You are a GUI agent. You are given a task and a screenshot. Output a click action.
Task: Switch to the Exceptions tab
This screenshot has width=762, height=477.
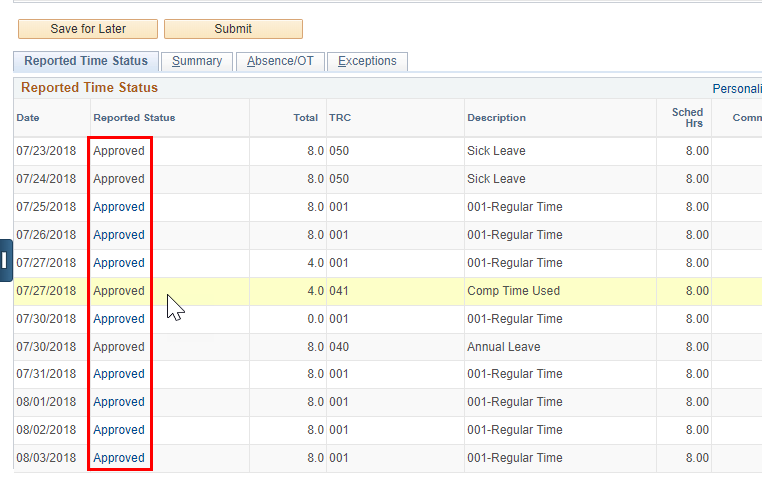(367, 62)
